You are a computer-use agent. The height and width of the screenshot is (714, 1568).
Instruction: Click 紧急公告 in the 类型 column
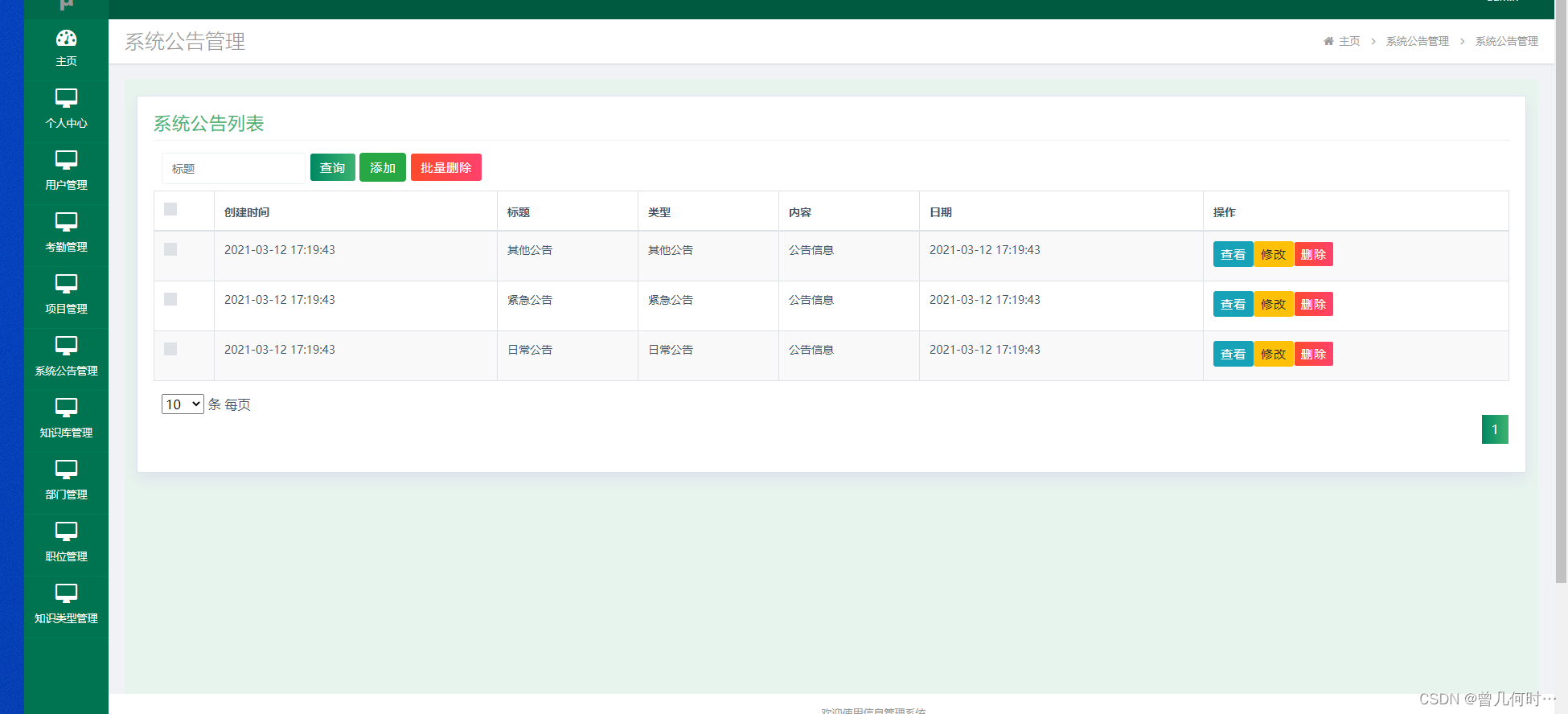click(x=671, y=300)
